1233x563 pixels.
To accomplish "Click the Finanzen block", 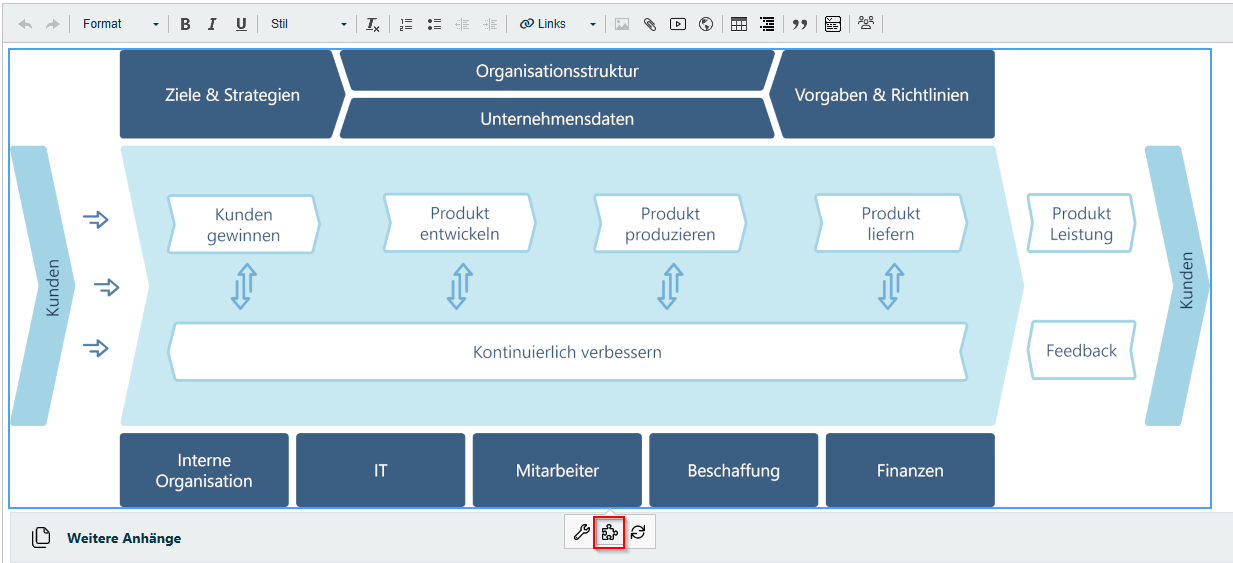I will click(910, 470).
